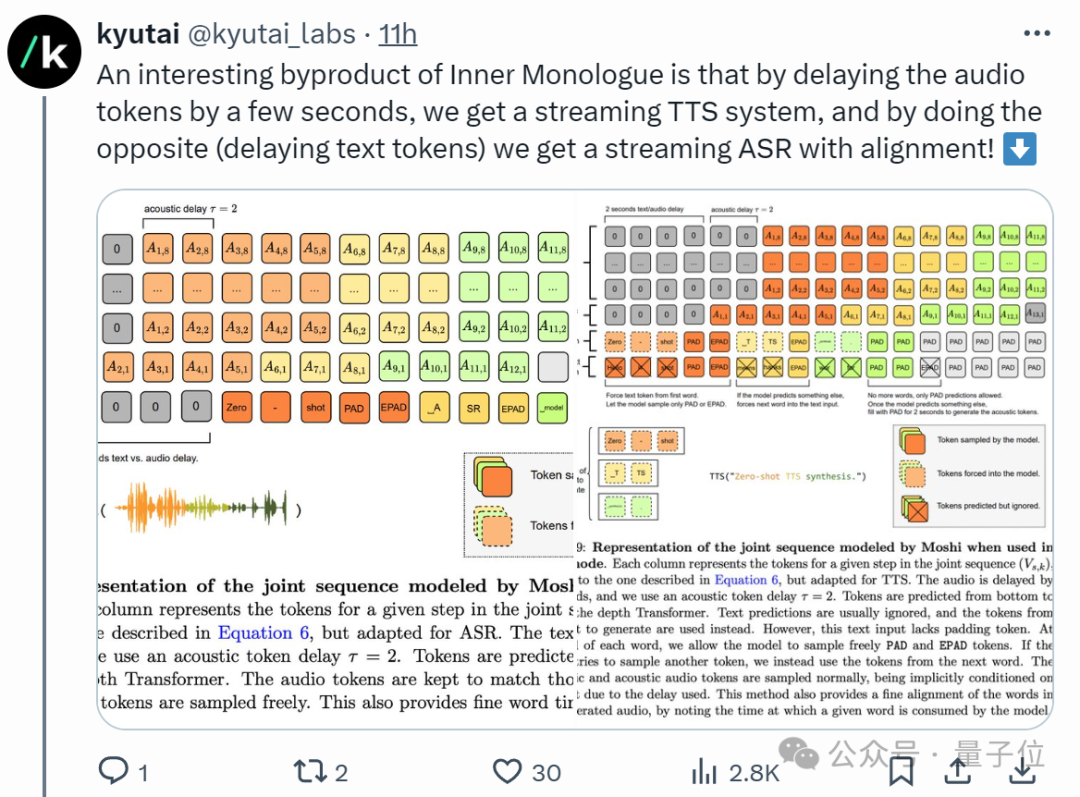This screenshot has height=797, width=1080.
Task: Click the tweet text about Inner Monologue
Action: pyautogui.click(x=569, y=112)
